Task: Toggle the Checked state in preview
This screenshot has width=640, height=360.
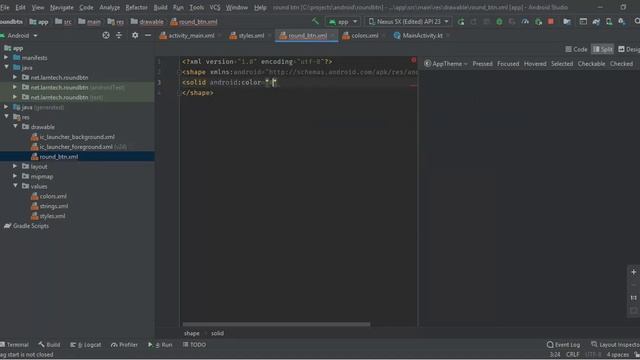Action: [621, 64]
